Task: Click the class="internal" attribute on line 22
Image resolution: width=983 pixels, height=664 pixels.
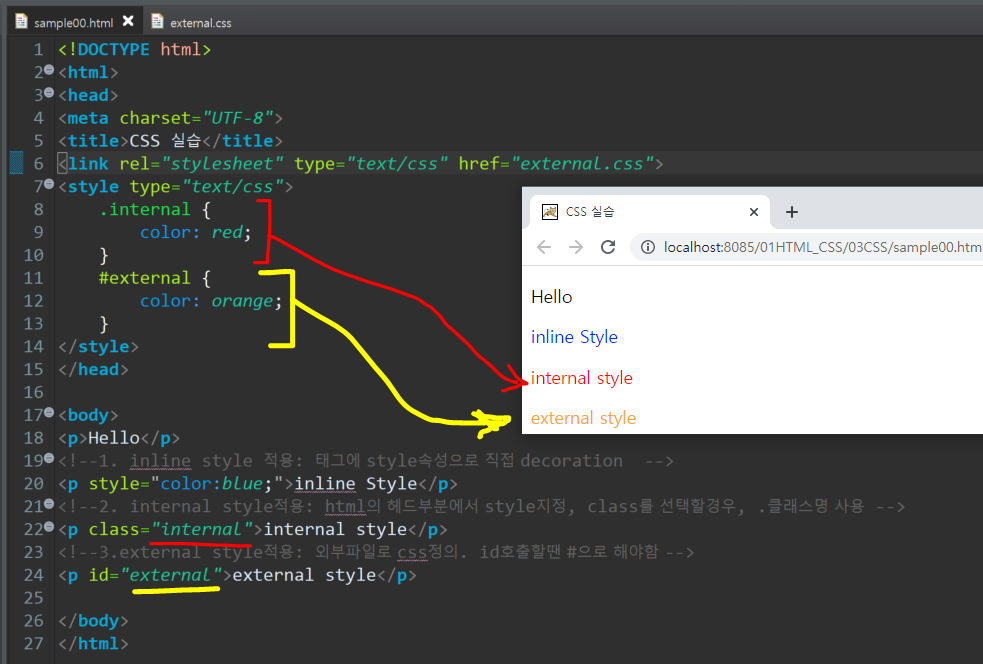Action: coord(171,529)
